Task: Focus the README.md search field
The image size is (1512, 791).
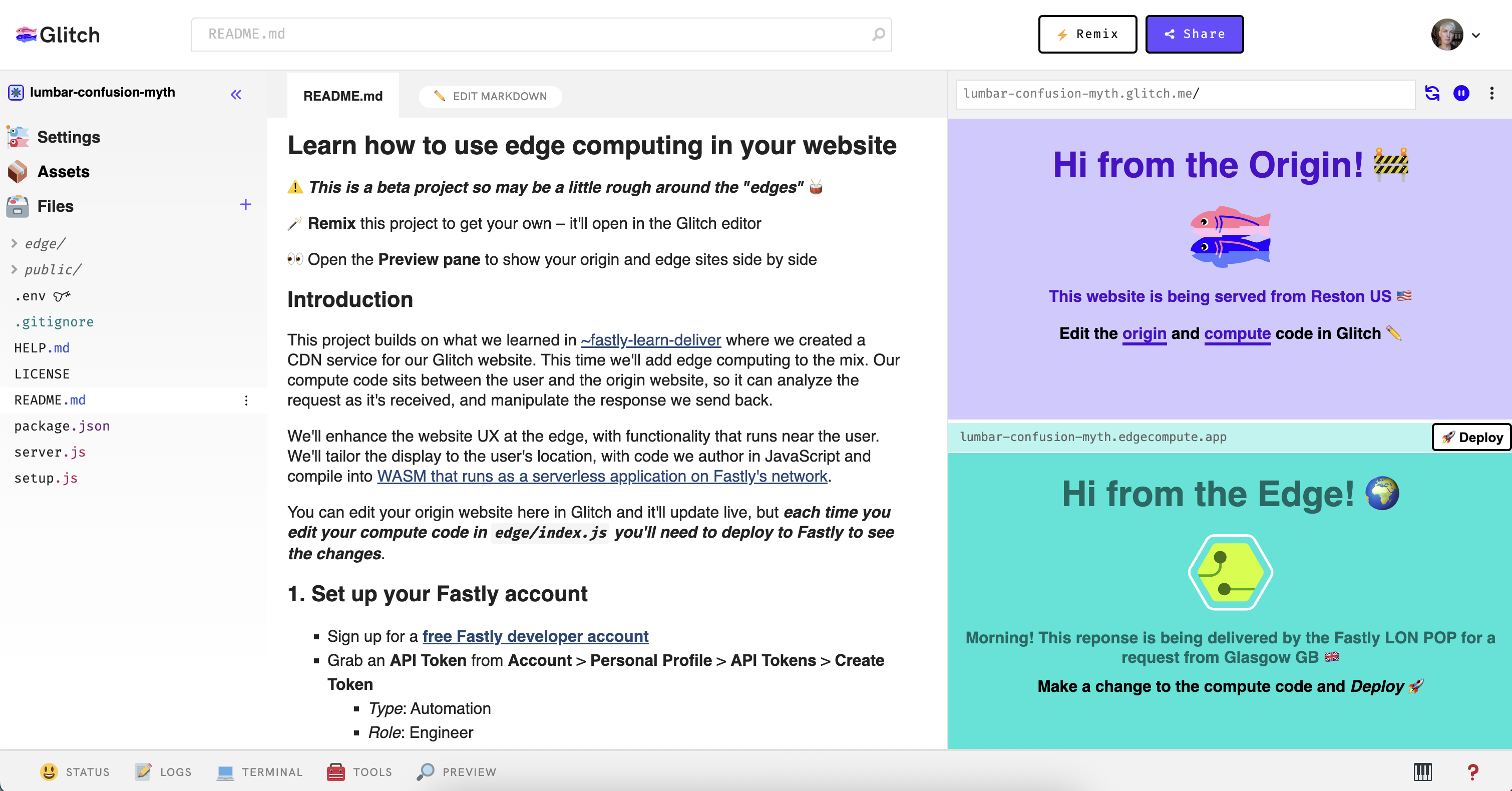Action: (x=541, y=34)
